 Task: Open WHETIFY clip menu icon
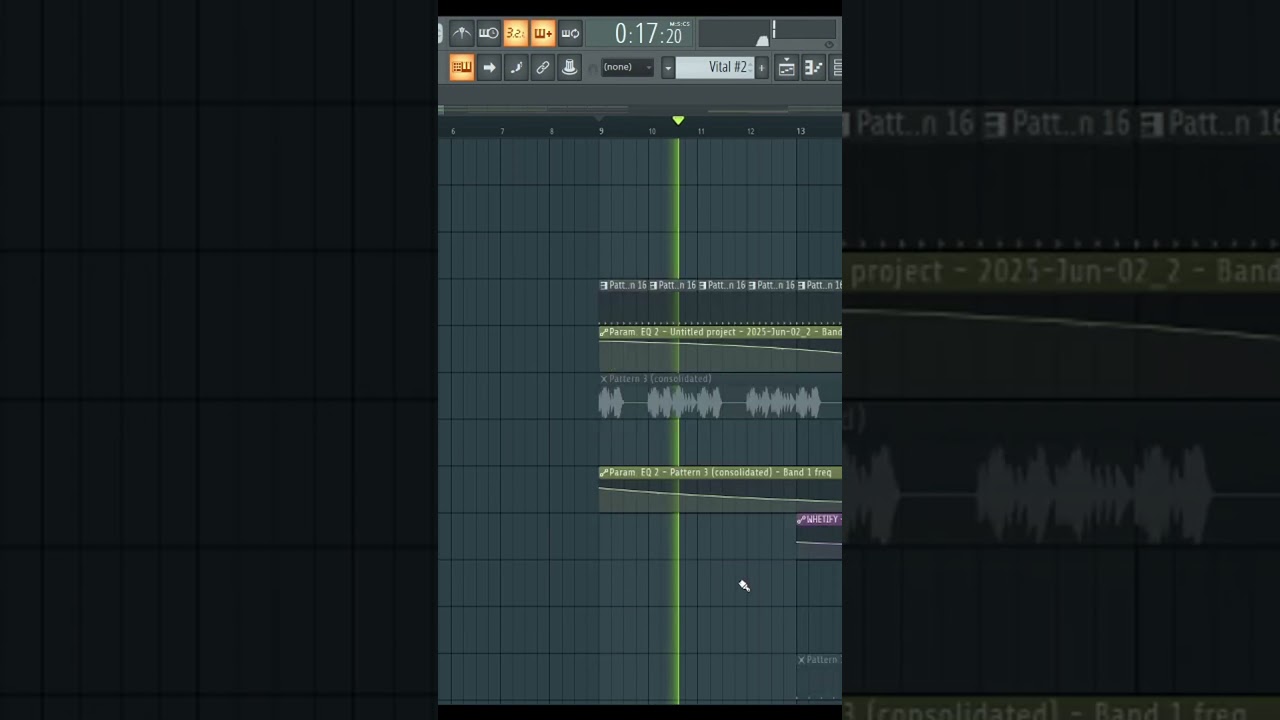point(801,519)
